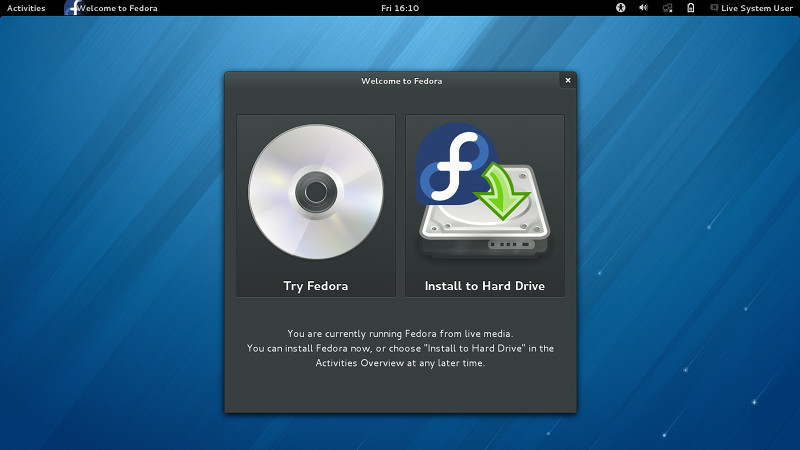Choose the Try Fedora option
Screen dimensions: 800x450
click(x=316, y=206)
